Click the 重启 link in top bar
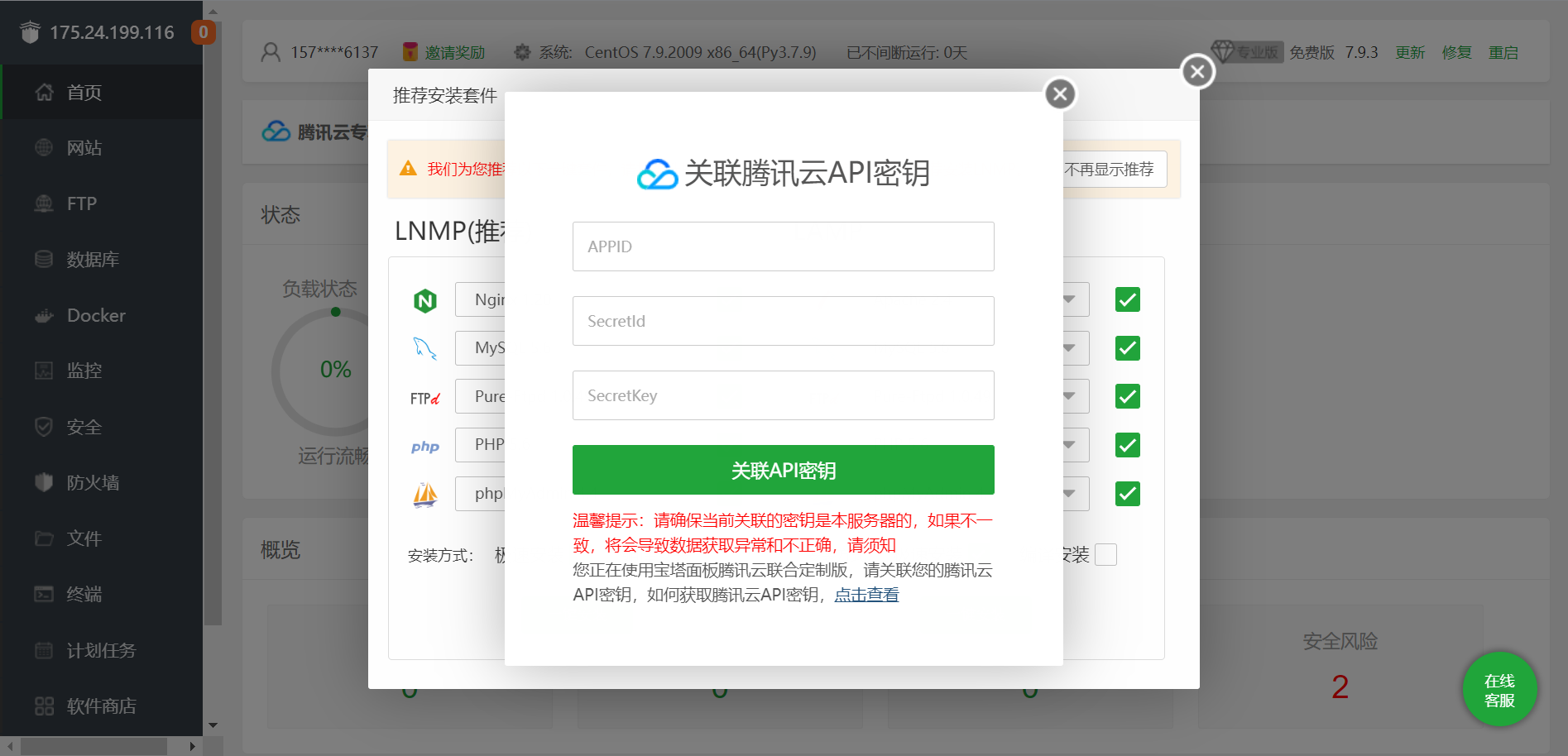Screen dimensions: 1568x756 click(x=1503, y=52)
